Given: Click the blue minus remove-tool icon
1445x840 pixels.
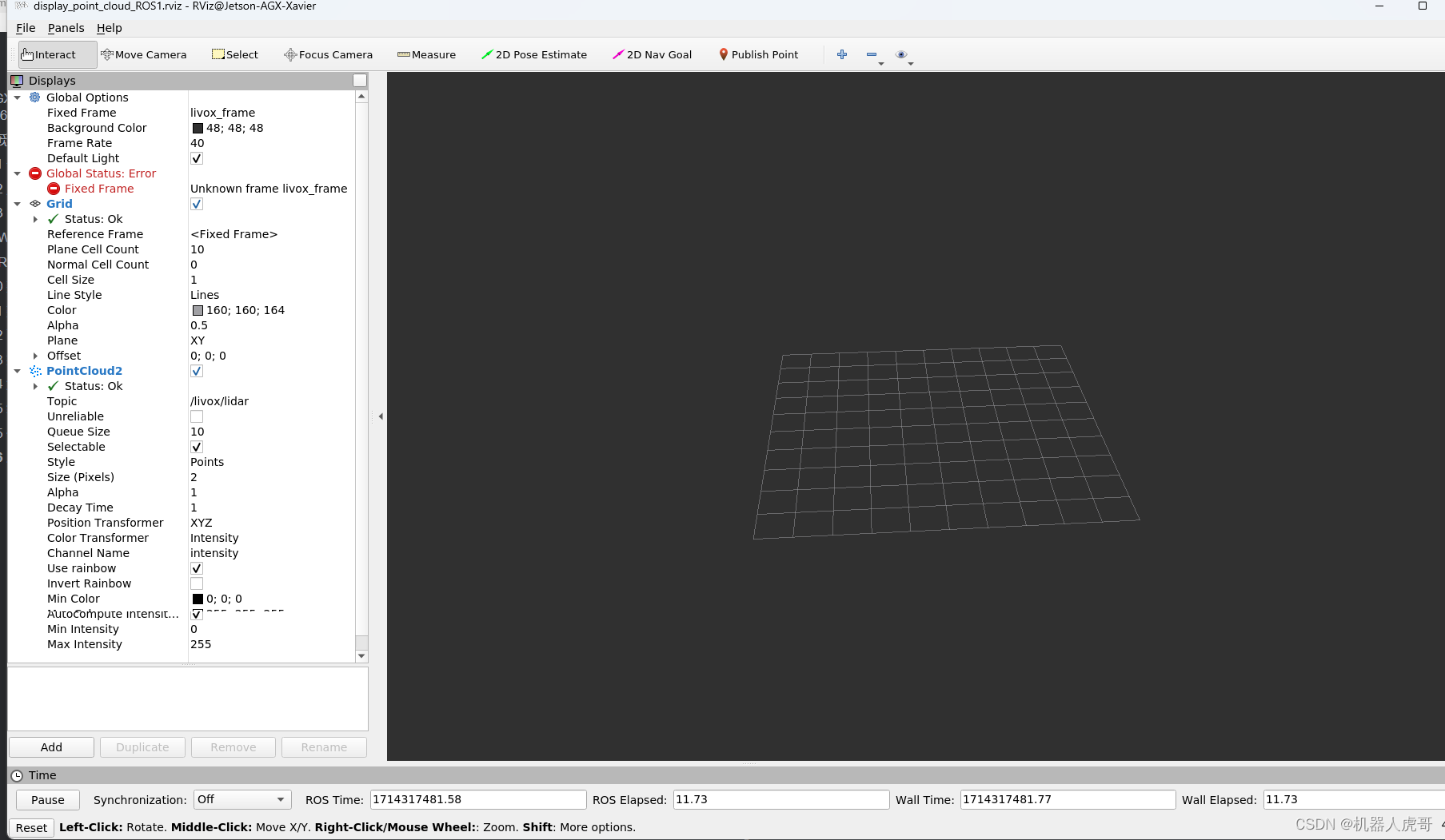Looking at the screenshot, I should (871, 54).
